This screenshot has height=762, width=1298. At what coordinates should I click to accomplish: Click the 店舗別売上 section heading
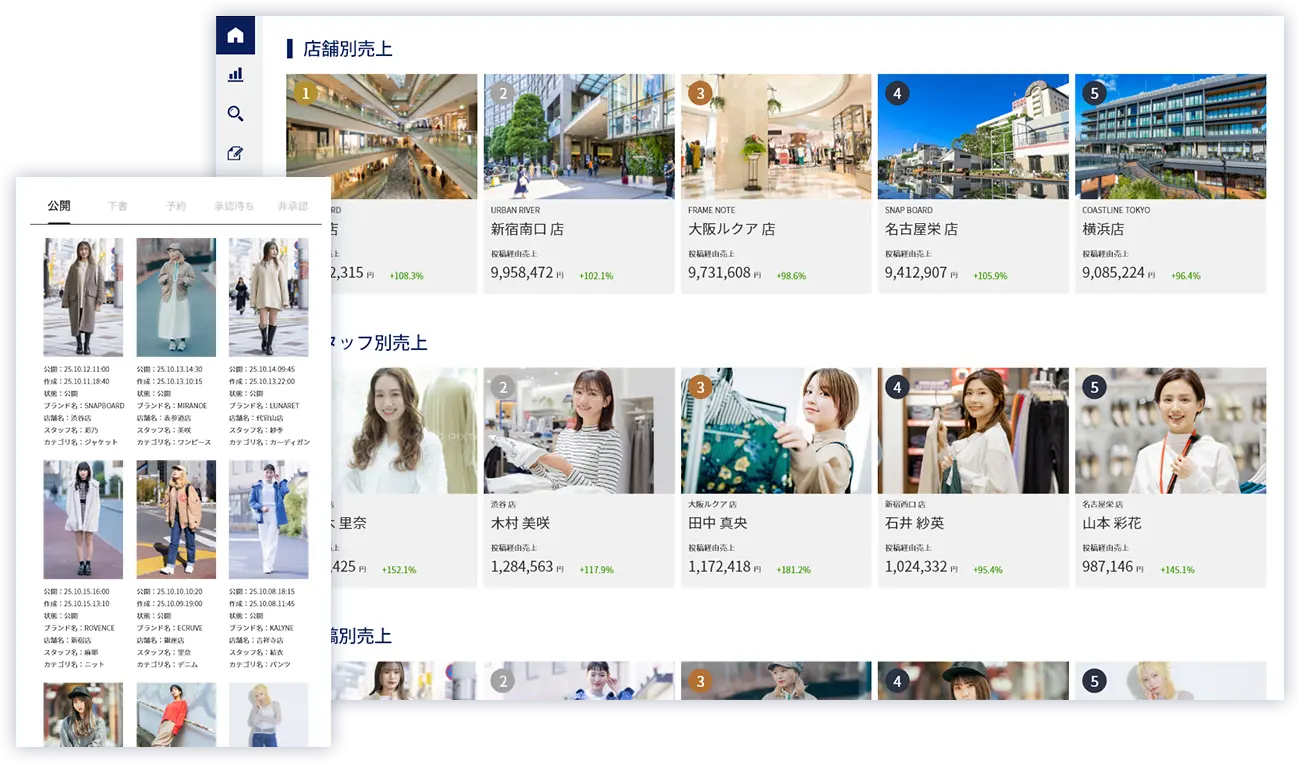click(348, 48)
